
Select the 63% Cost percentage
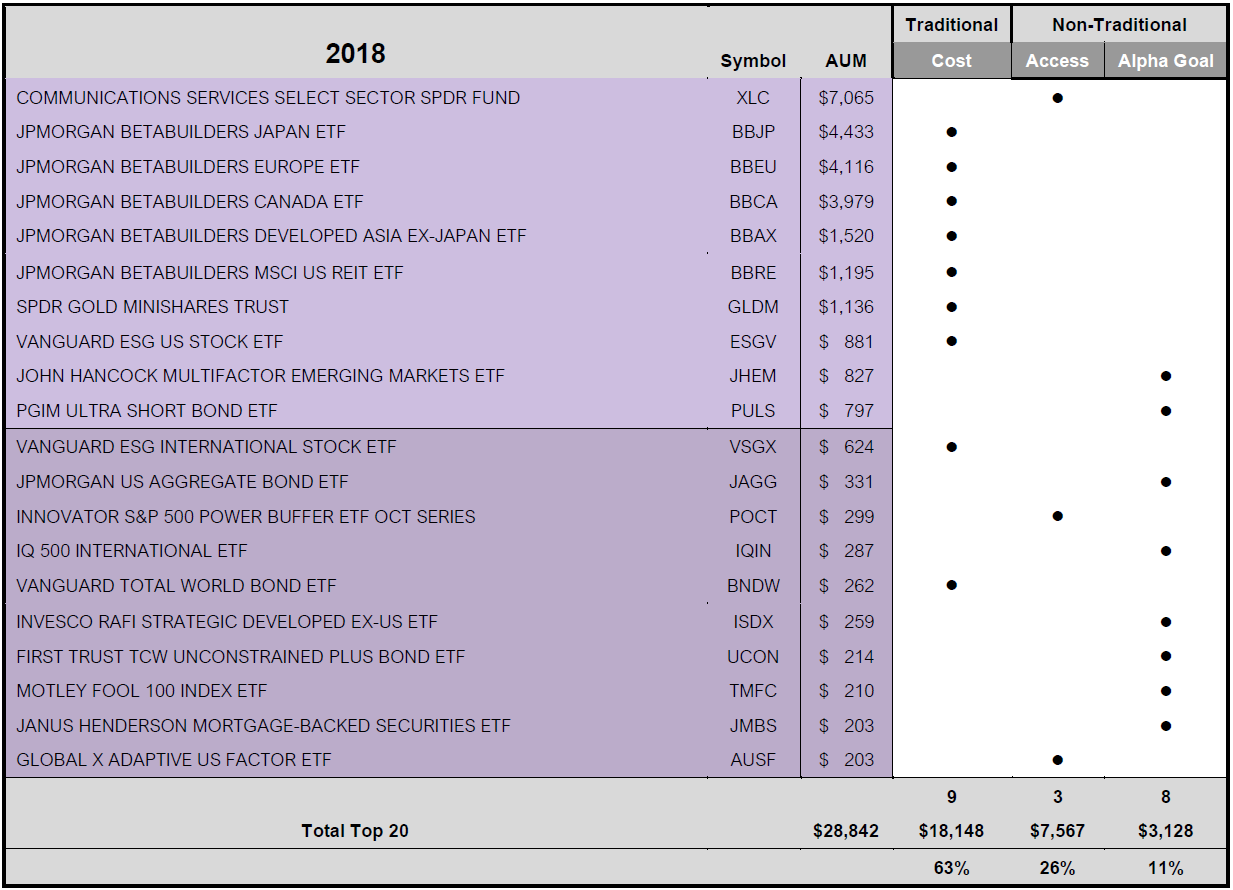pos(951,868)
